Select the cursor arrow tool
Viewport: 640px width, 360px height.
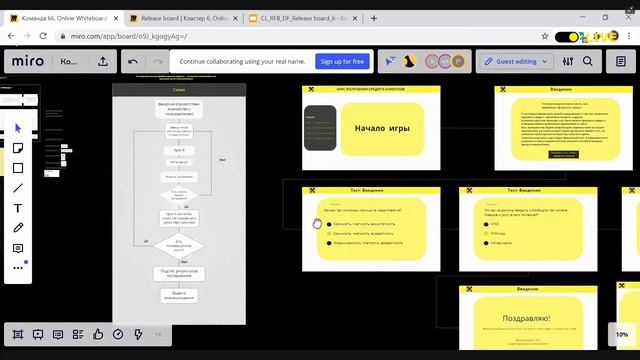pos(18,128)
